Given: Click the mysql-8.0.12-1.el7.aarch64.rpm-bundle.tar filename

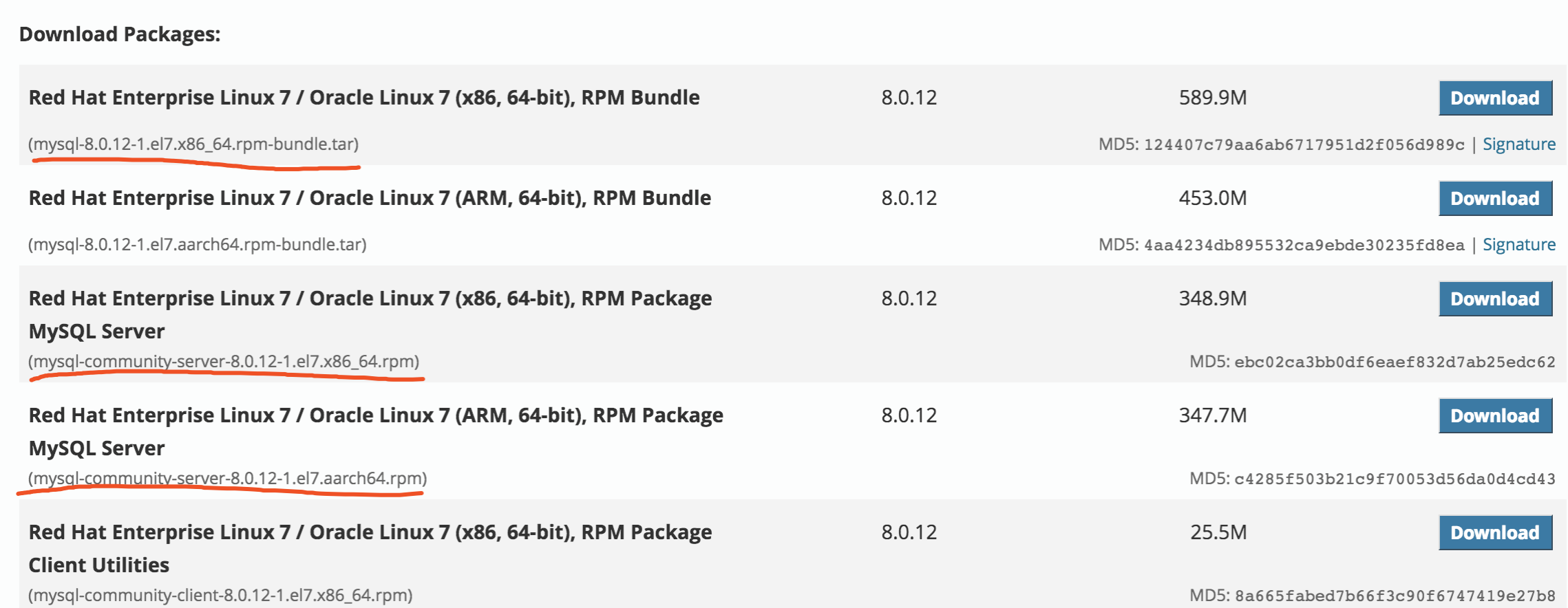Looking at the screenshot, I should (197, 245).
